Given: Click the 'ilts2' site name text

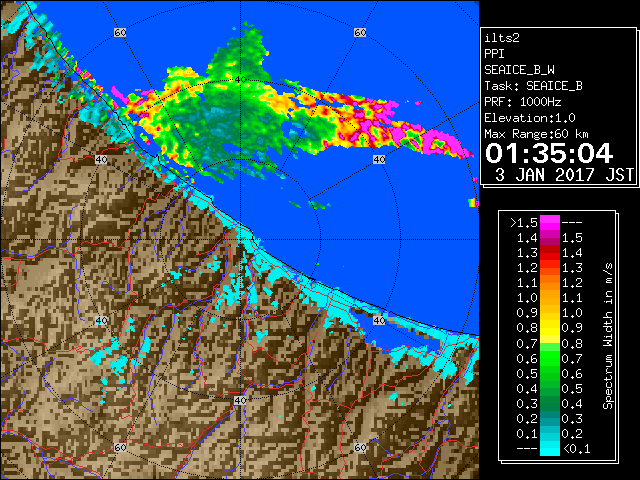Looking at the screenshot, I should (x=502, y=38).
